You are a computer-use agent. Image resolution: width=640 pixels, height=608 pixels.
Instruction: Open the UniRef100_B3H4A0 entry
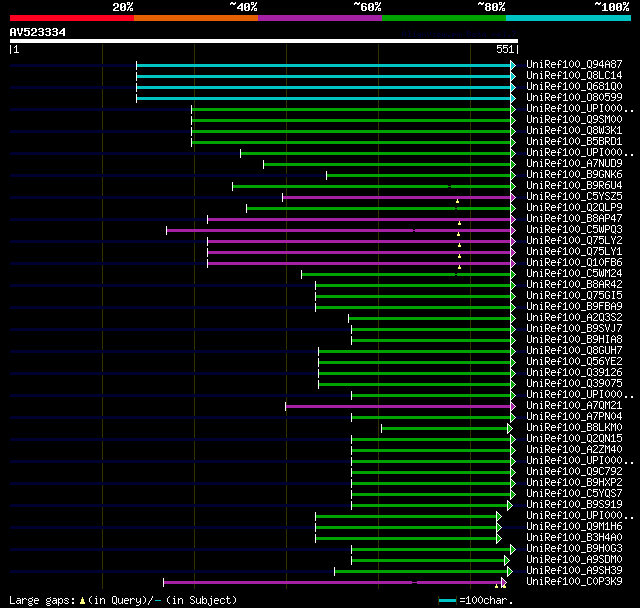click(574, 538)
